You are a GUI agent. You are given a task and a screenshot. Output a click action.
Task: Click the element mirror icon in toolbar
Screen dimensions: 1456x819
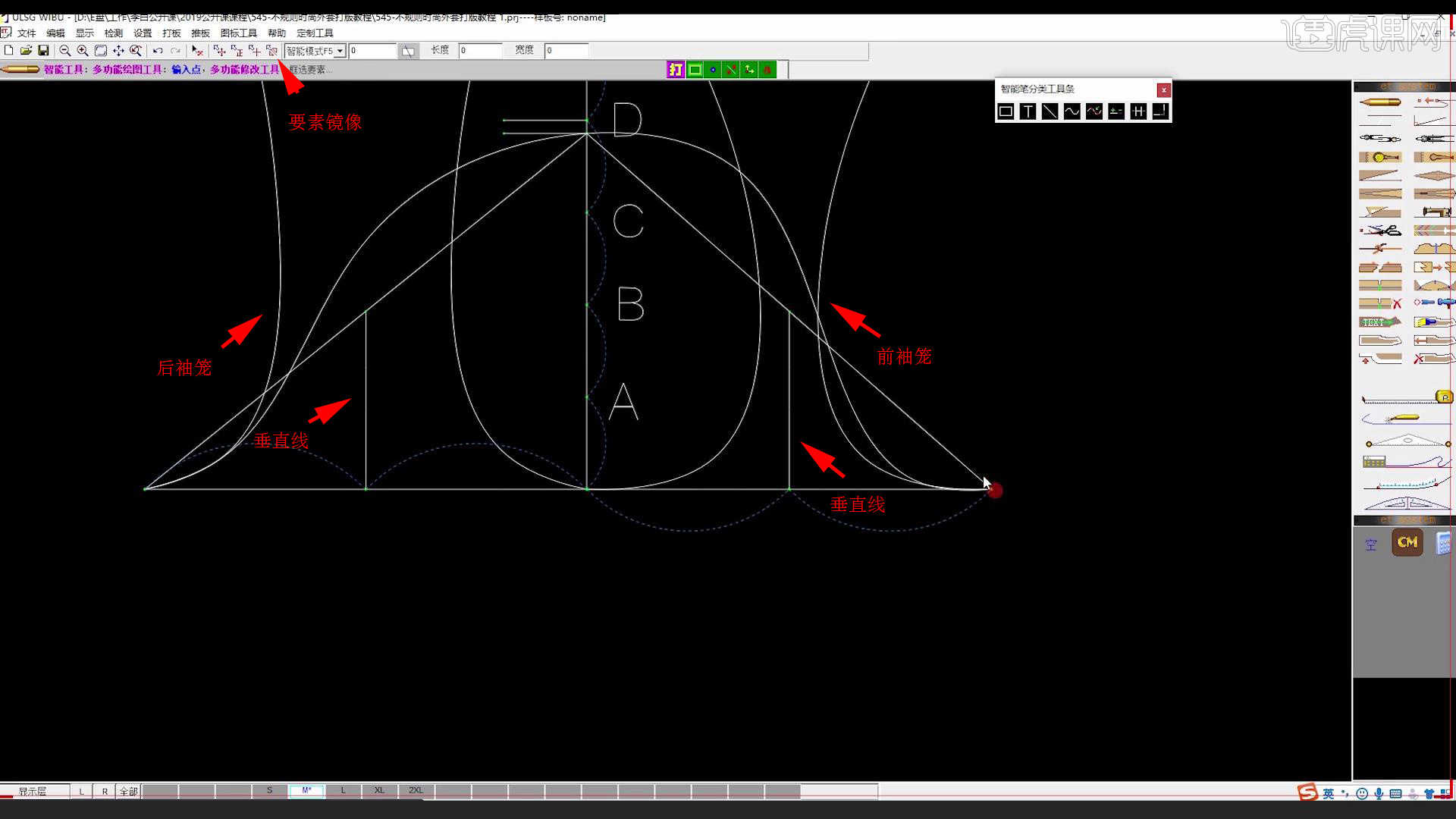271,50
